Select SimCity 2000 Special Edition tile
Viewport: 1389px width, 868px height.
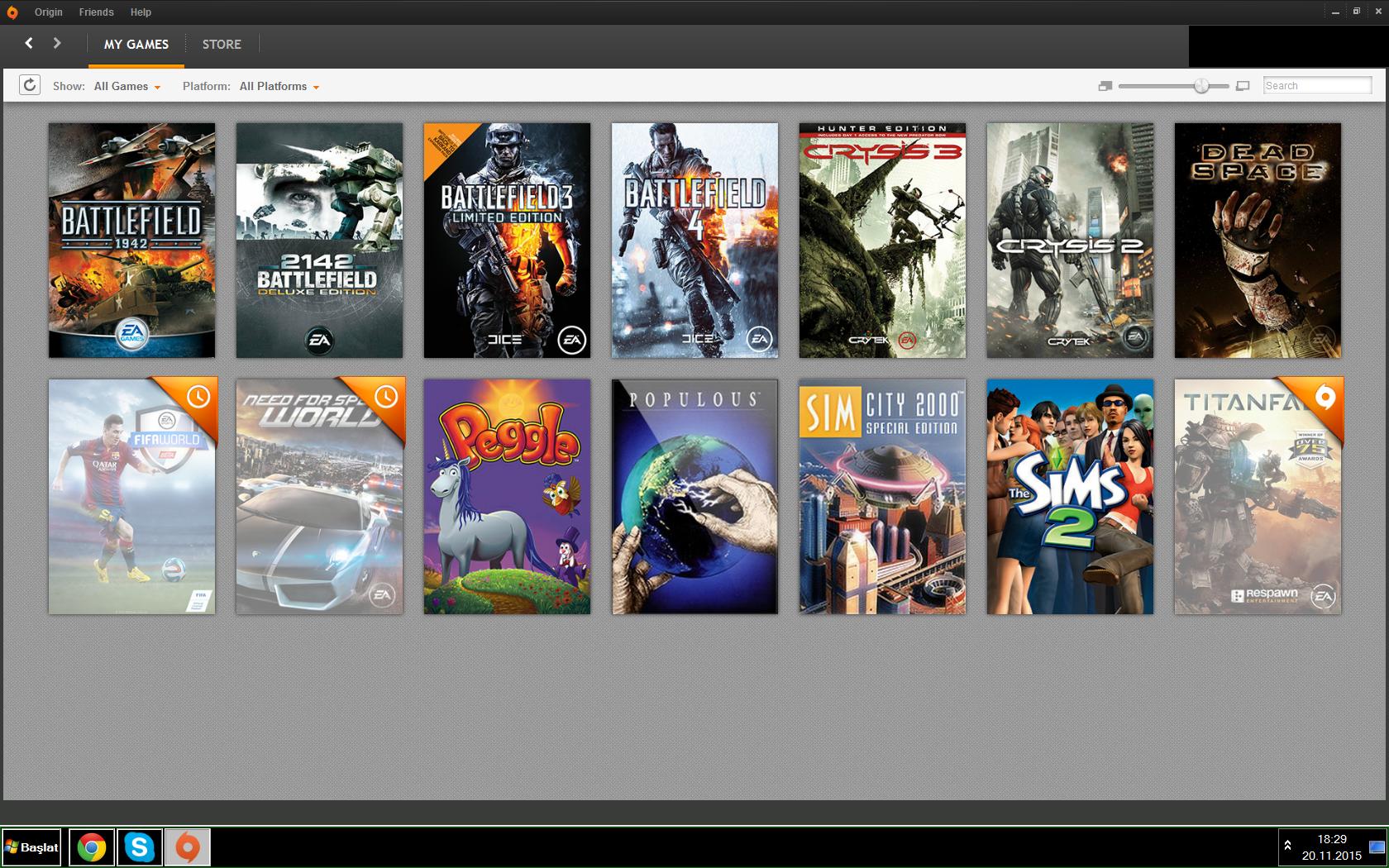point(882,497)
